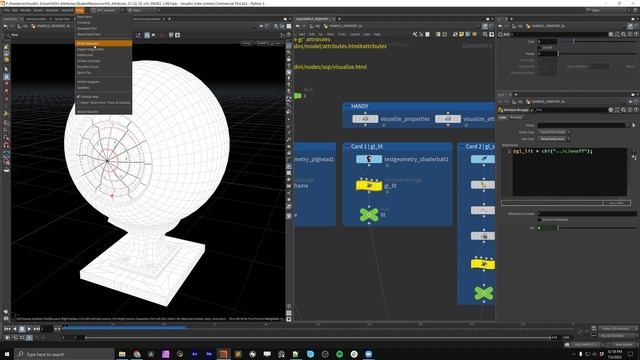Open the gear menu beside Attribute Wrangle gl_lit
This screenshot has width=640, height=360.
coord(611,110)
